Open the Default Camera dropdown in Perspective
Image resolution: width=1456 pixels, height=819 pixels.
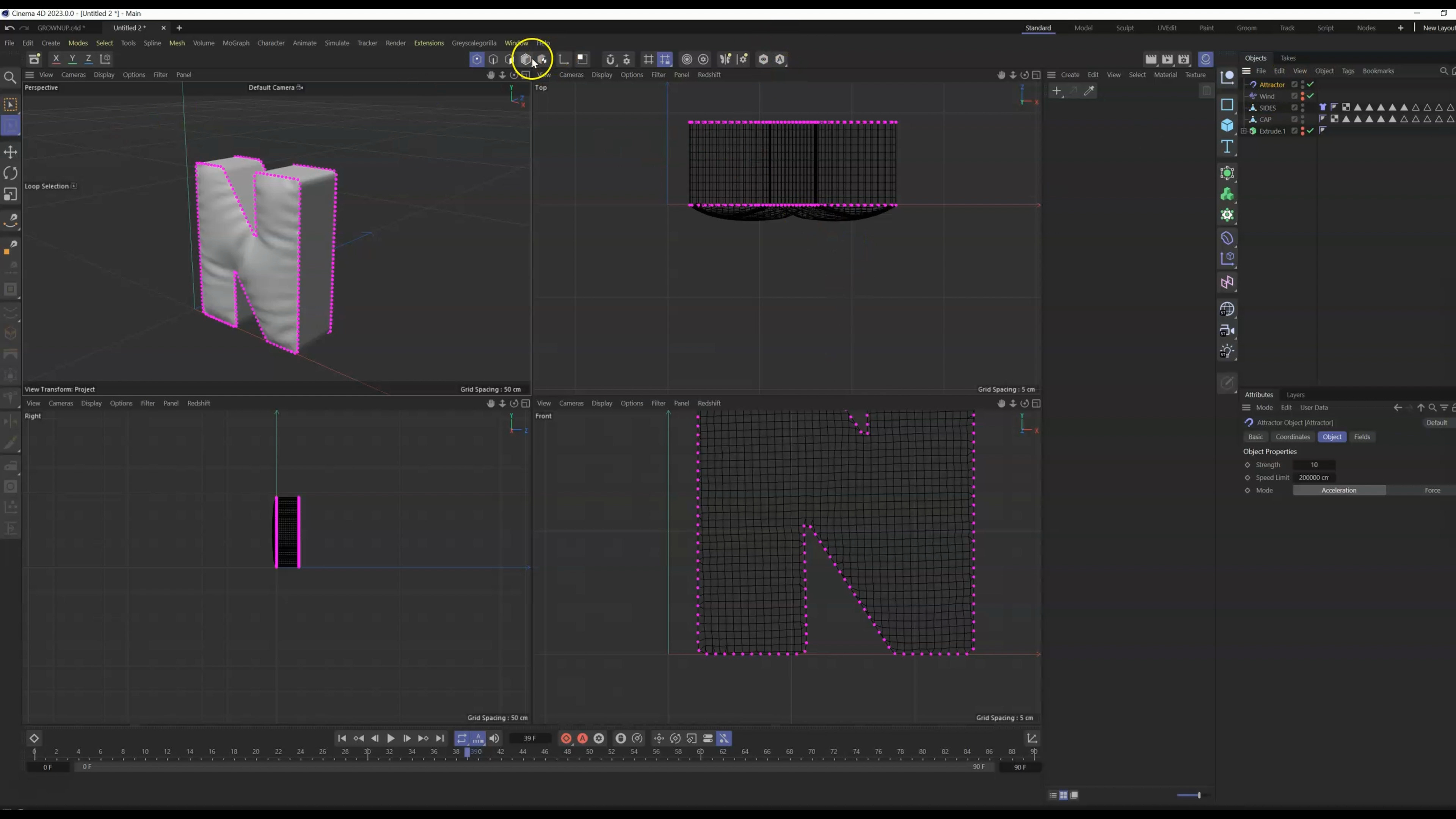coord(276,88)
